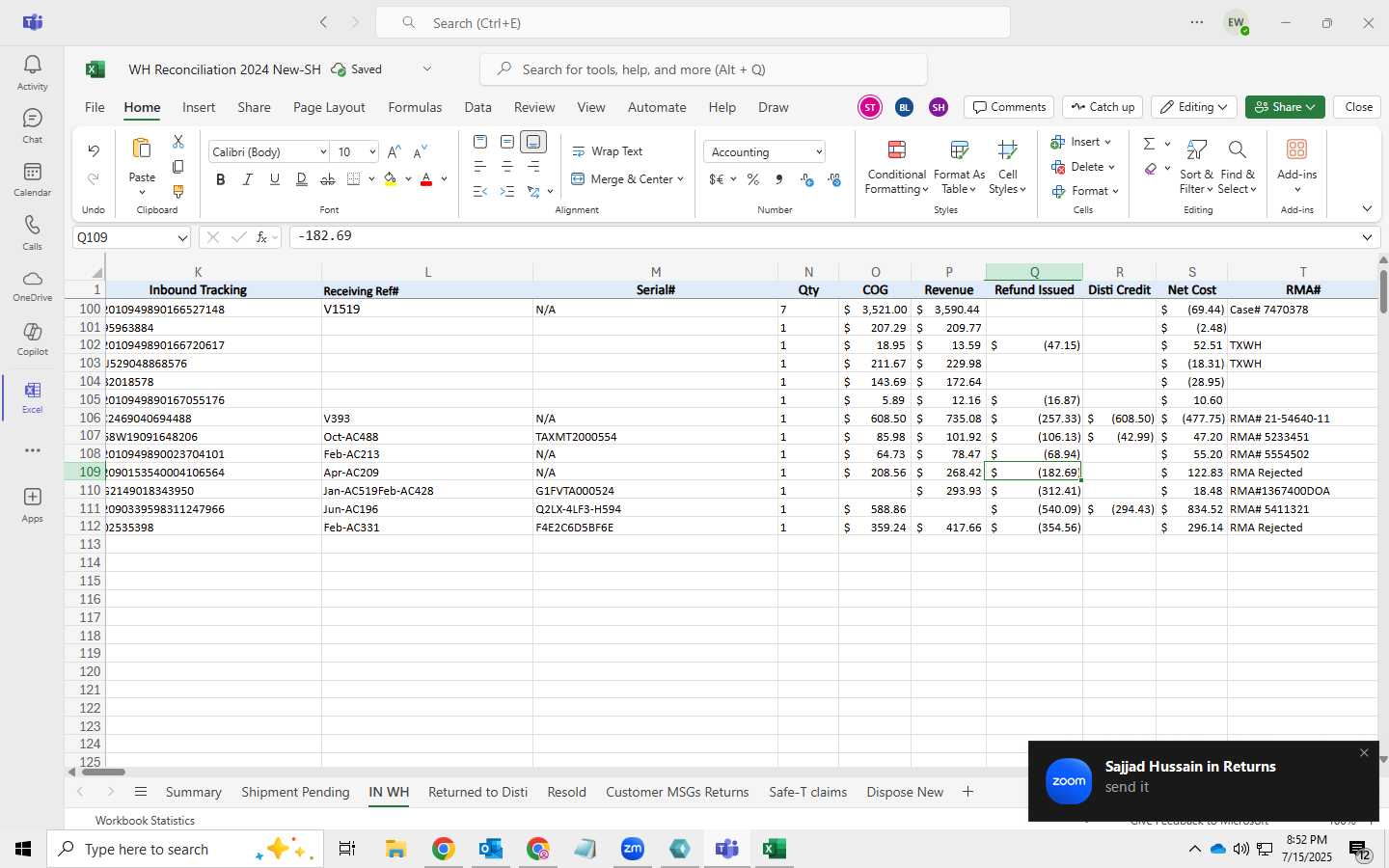
Task: Decrease font size with the smaller A
Action: pyautogui.click(x=420, y=152)
